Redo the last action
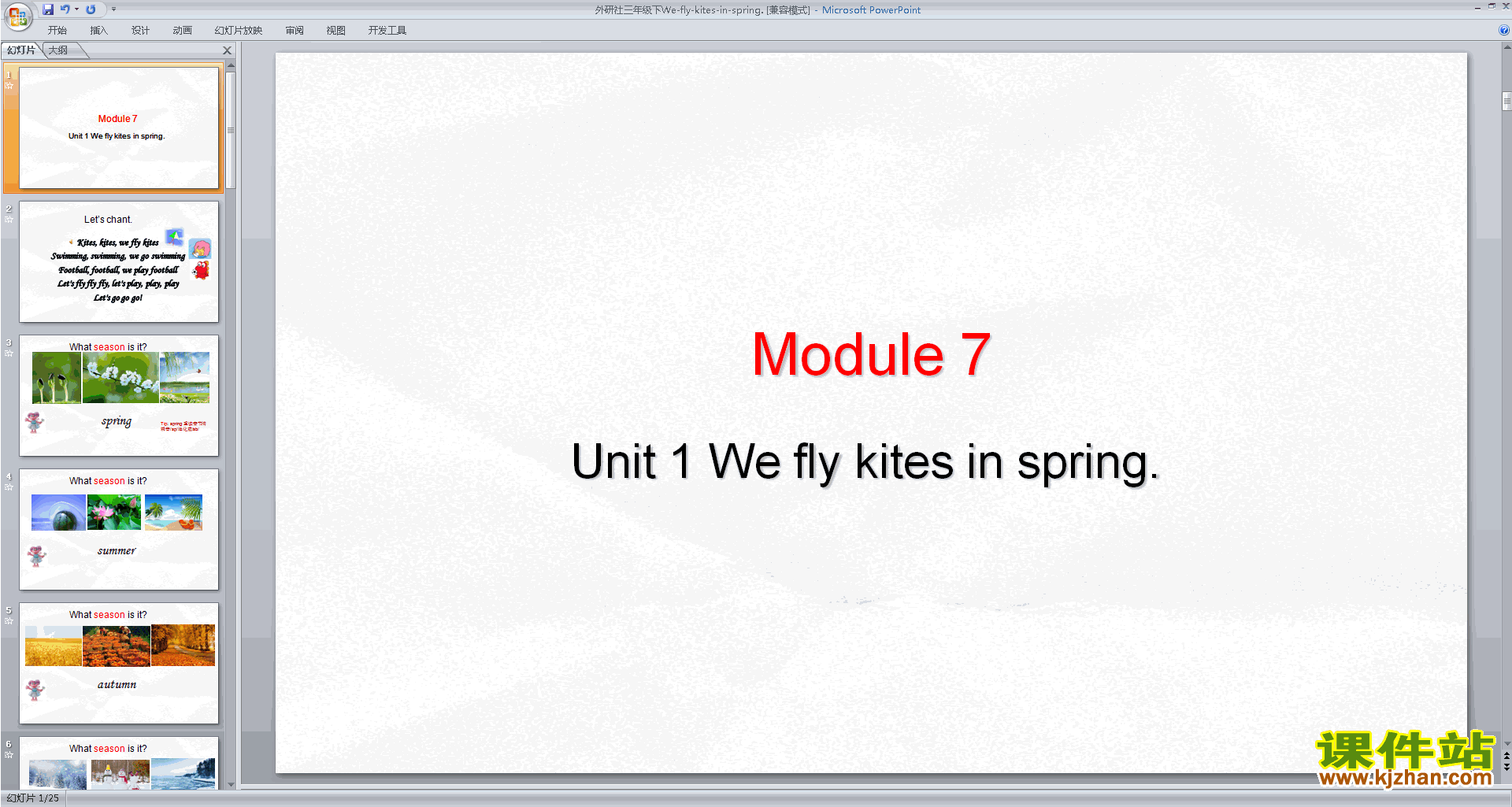This screenshot has width=1512, height=807. (x=91, y=9)
